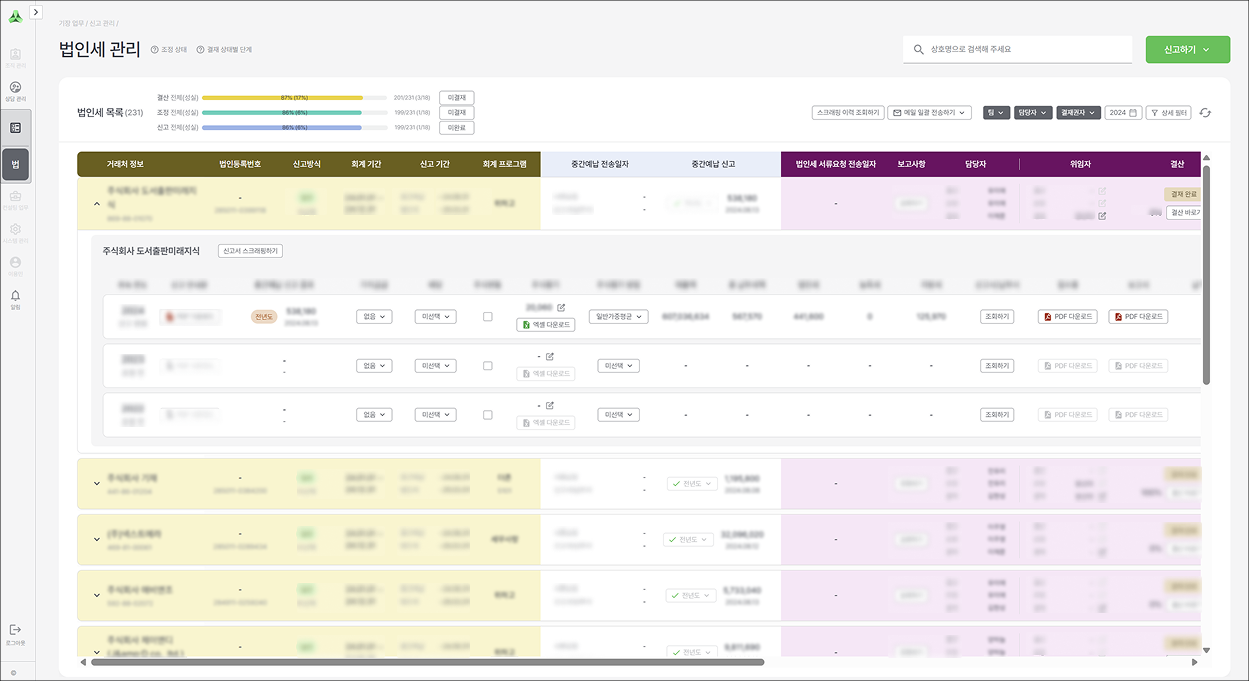This screenshot has width=1249, height=681.
Task: Click the refresh icon beside 상세 필터
Action: (x=1205, y=113)
